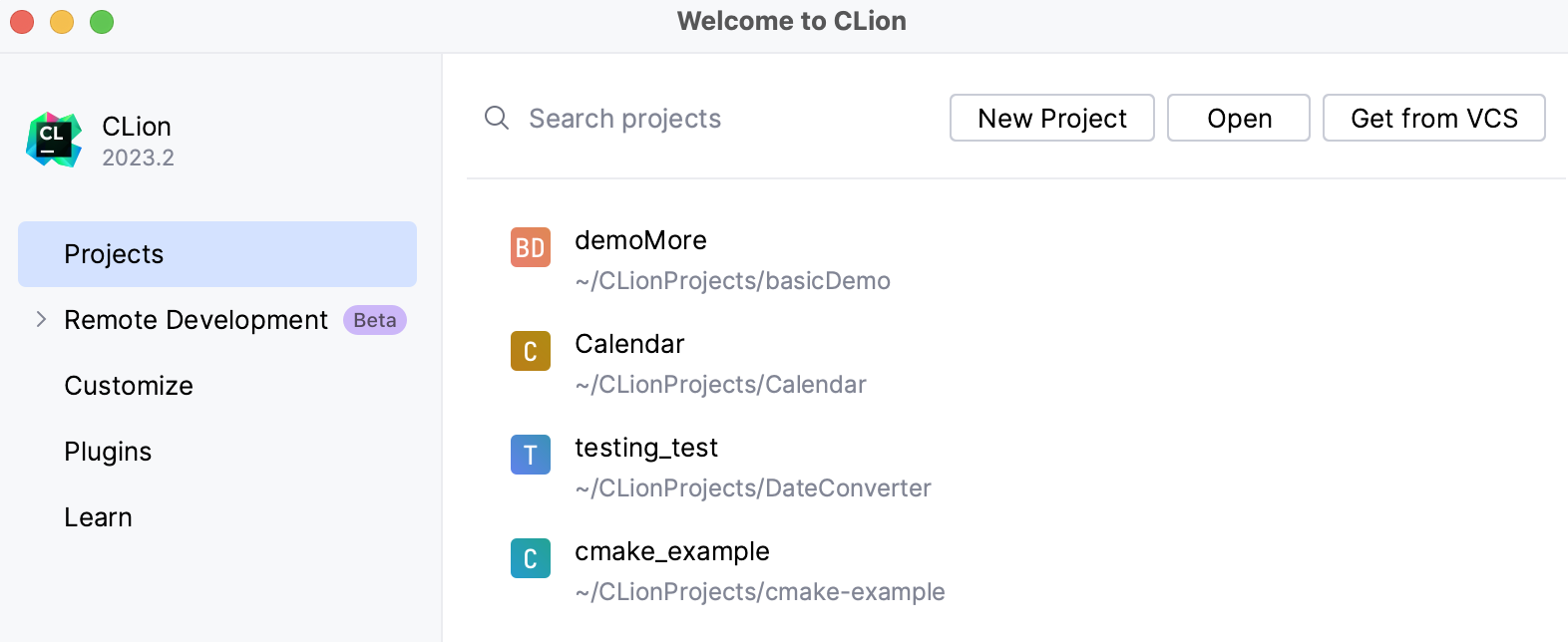Open the demoMore project
The height and width of the screenshot is (642, 1568).
pos(640,240)
